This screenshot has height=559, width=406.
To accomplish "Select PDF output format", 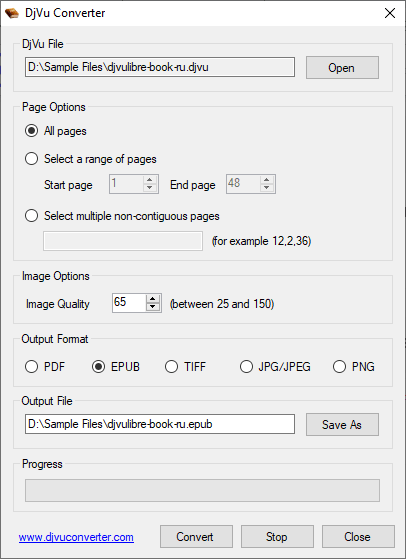I will point(31,366).
